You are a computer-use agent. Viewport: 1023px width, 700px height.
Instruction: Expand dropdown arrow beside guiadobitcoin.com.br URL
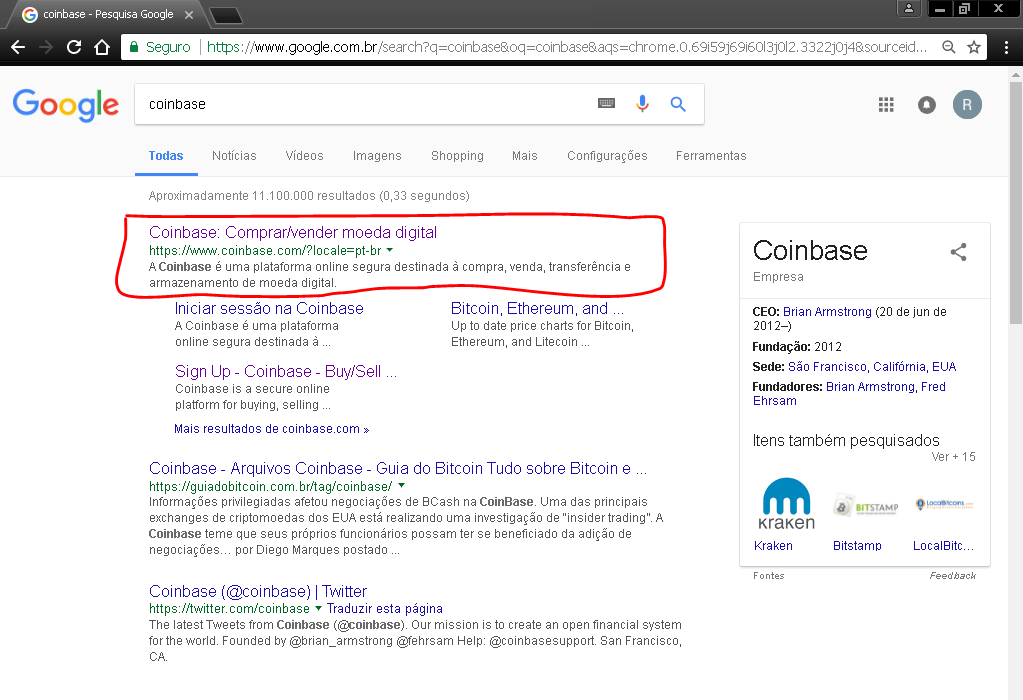click(401, 486)
